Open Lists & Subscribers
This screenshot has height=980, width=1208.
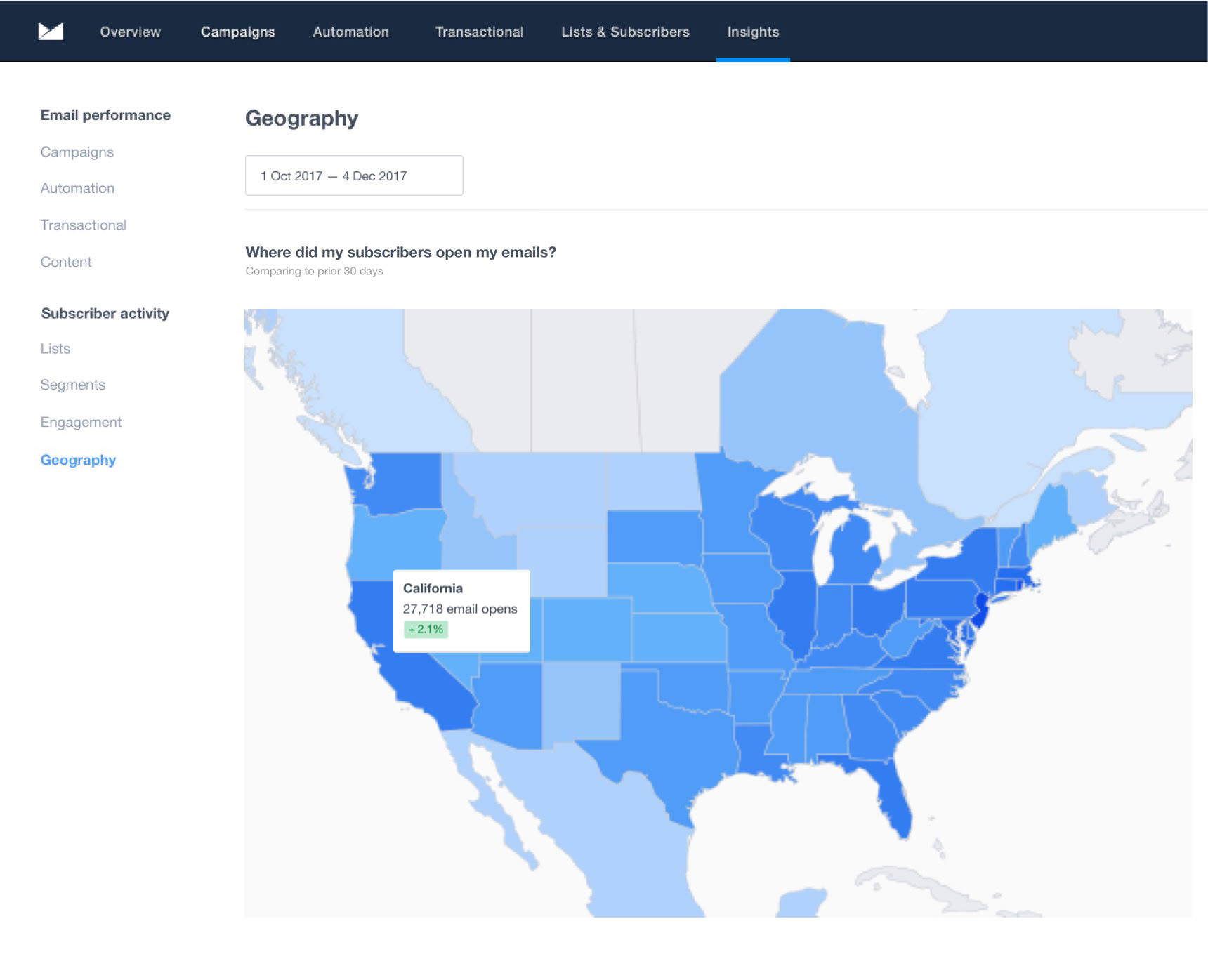[624, 32]
